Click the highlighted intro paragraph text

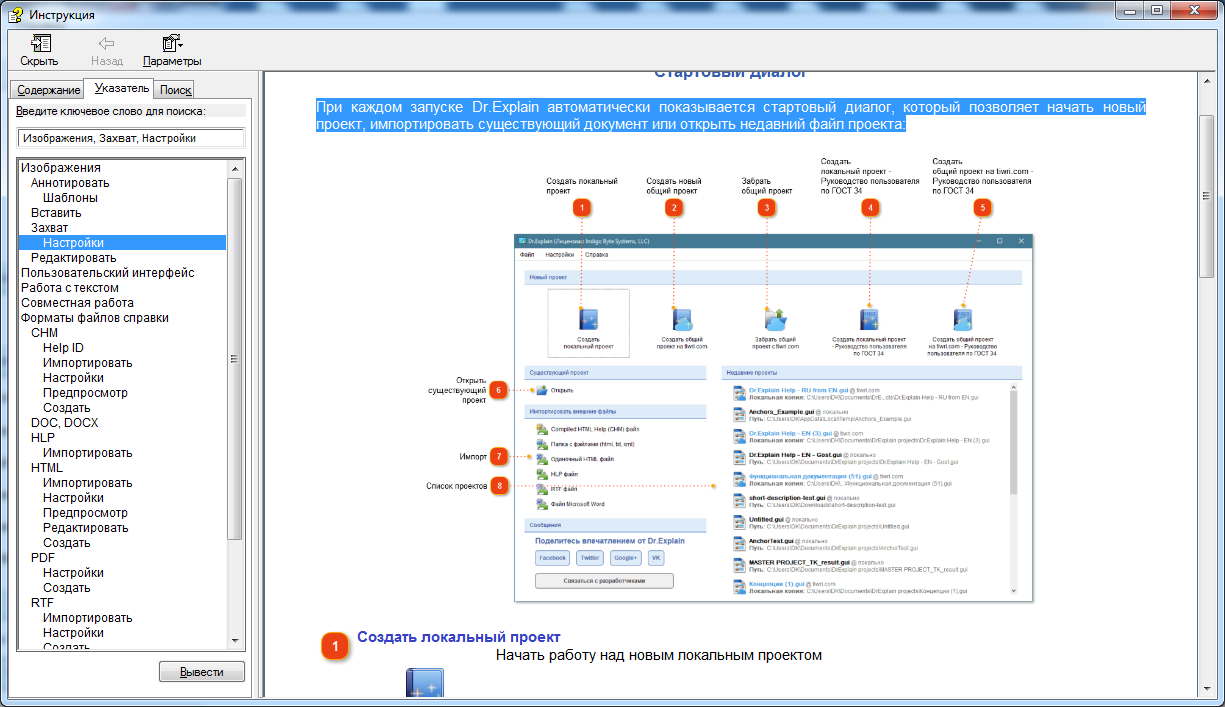[731, 116]
